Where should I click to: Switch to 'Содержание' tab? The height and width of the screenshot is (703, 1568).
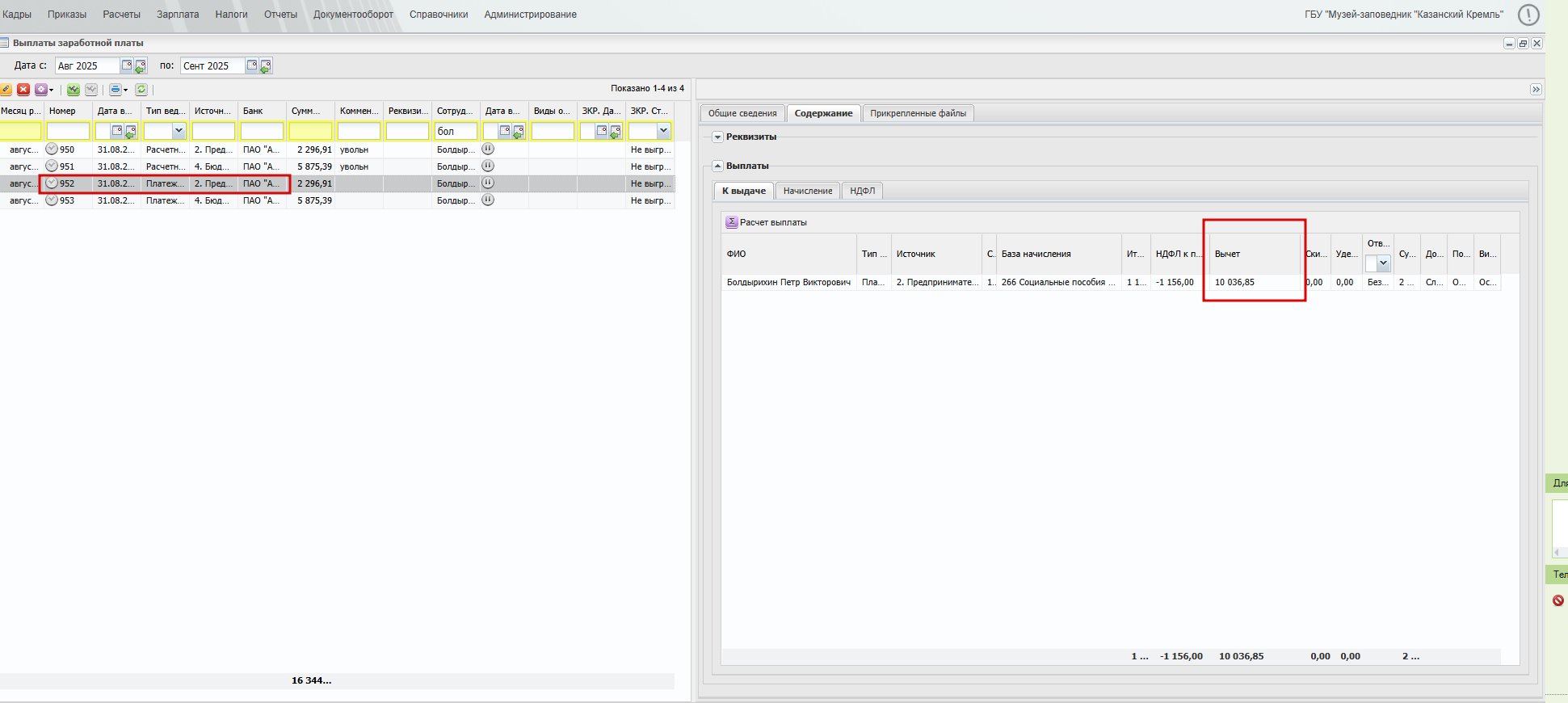coord(823,113)
